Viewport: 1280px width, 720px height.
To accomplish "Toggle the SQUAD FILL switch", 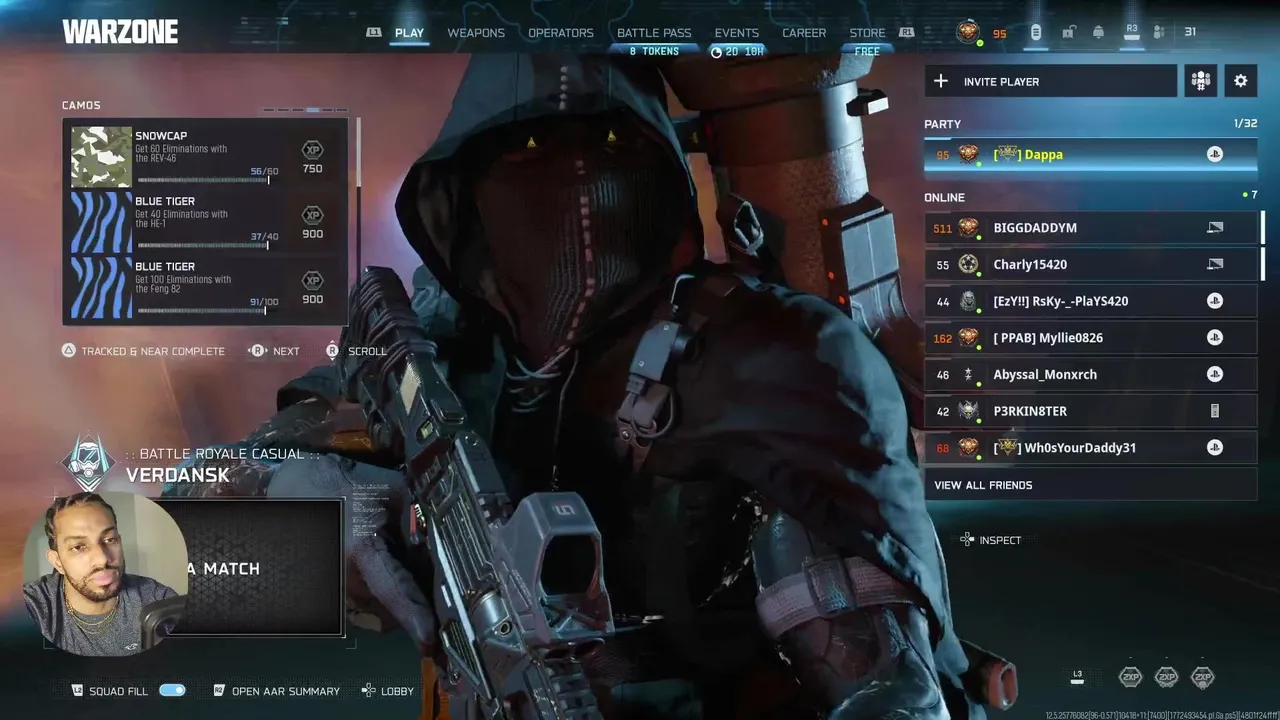I will [x=172, y=691].
